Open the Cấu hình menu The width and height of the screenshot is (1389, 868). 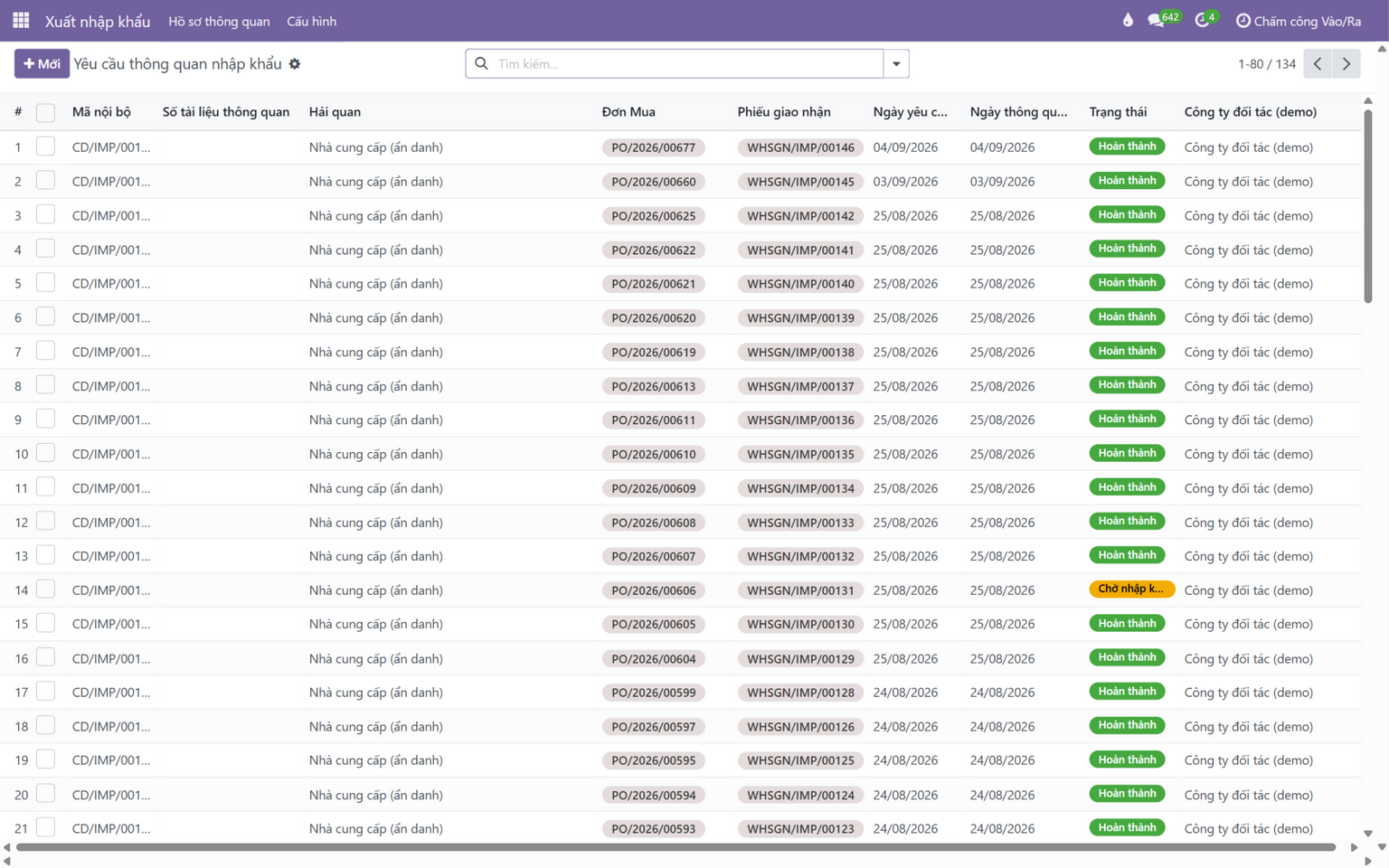pyautogui.click(x=311, y=21)
